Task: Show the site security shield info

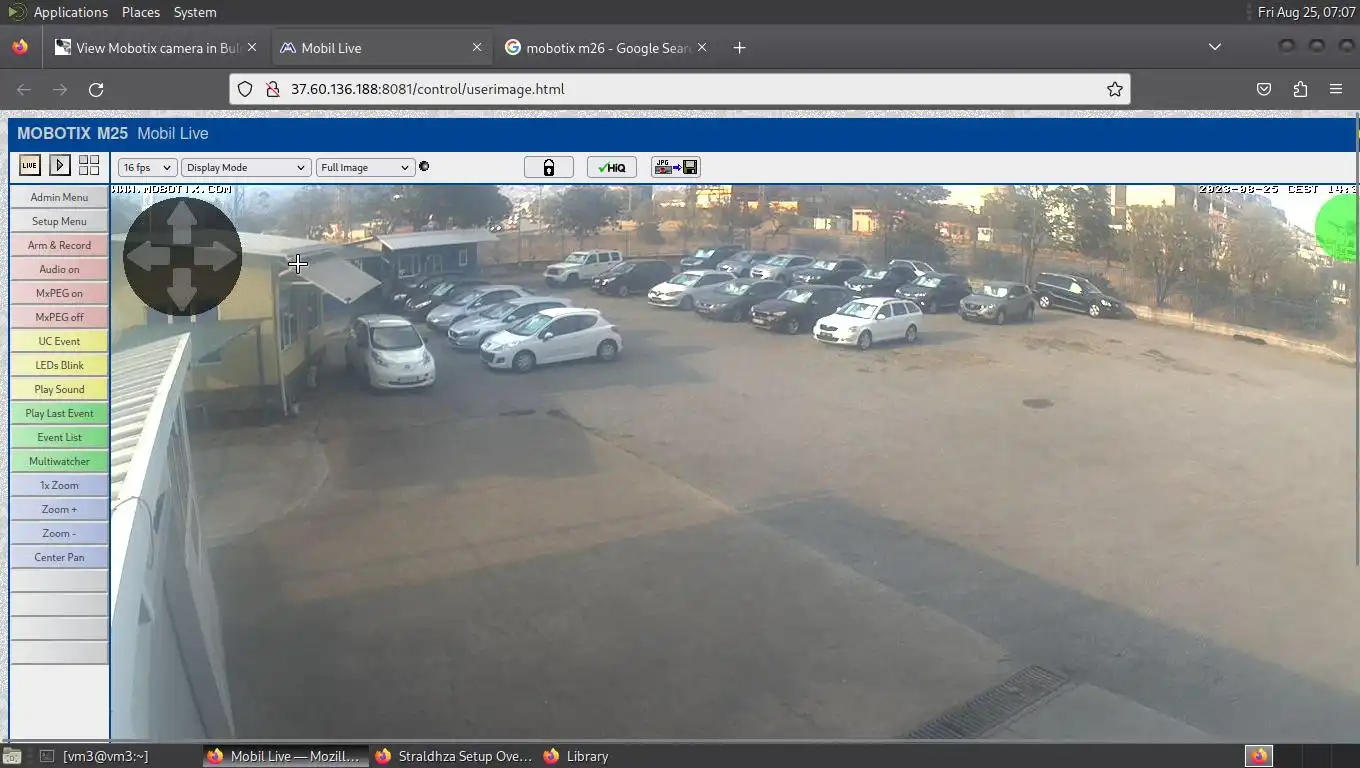Action: pos(245,89)
